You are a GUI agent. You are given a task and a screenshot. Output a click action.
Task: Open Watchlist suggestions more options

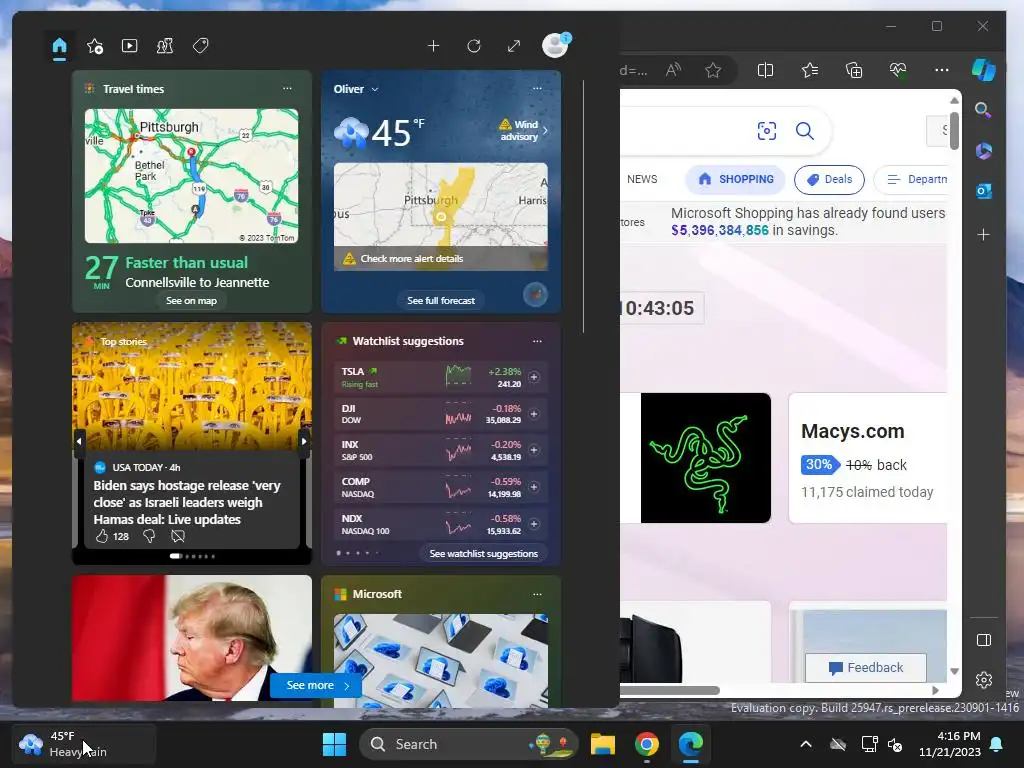tap(537, 341)
